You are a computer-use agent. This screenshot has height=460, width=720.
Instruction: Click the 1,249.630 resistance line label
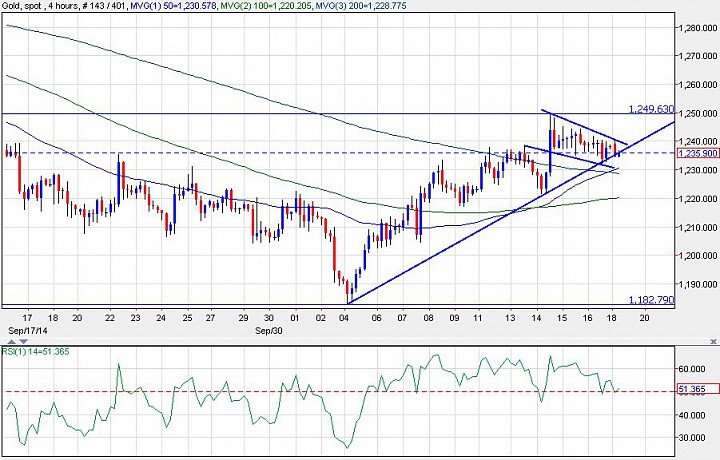(651, 109)
